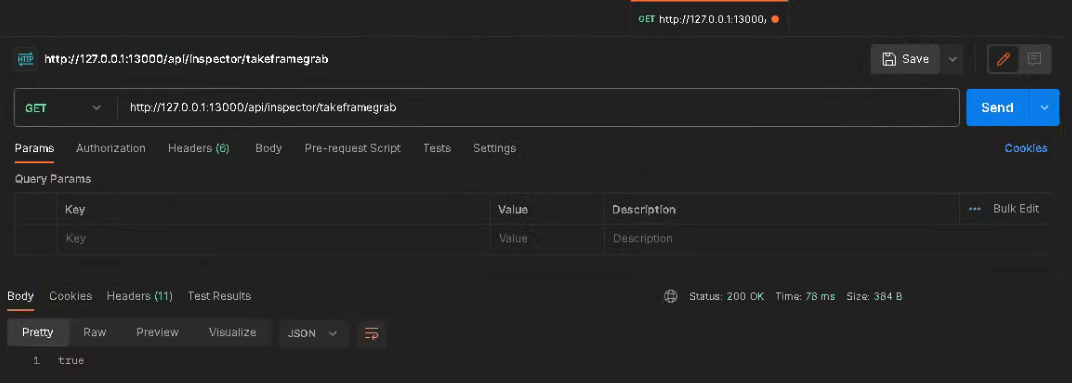Click the unsaved orange dot on request tab

pyautogui.click(x=775, y=19)
